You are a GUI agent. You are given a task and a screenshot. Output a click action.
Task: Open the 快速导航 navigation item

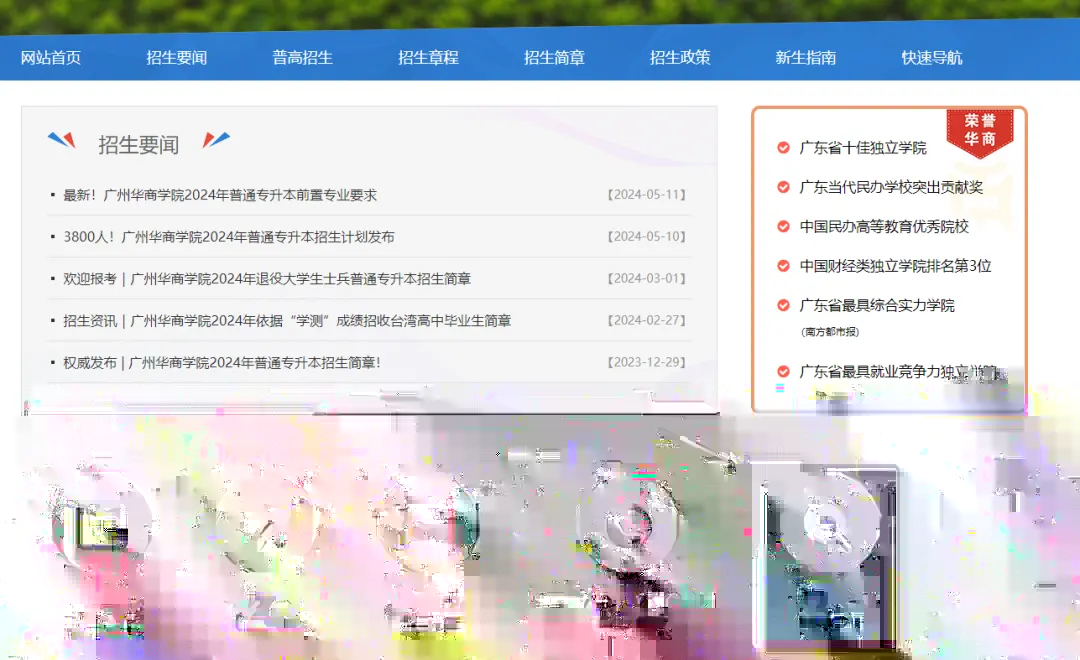(x=932, y=58)
